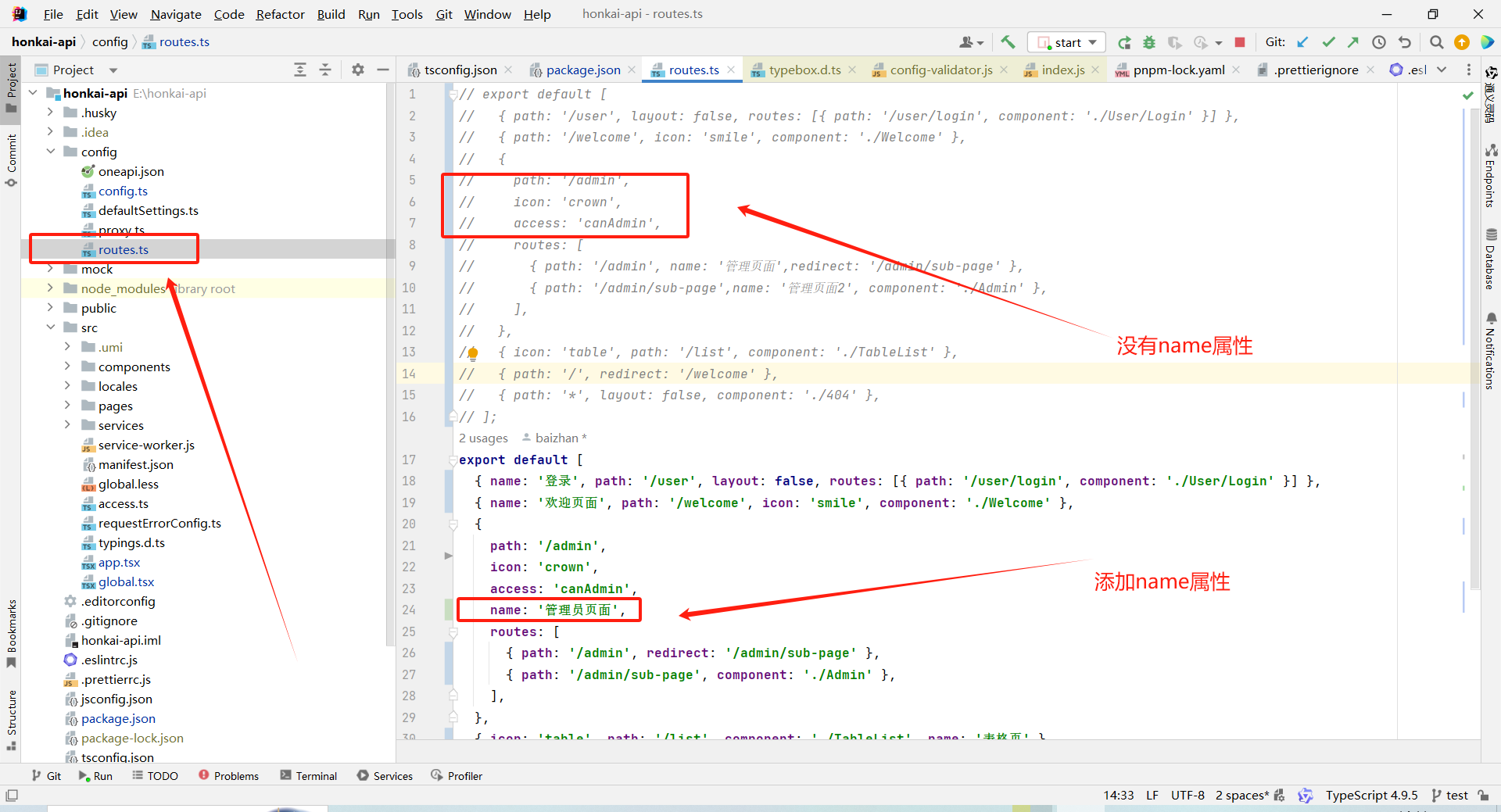
Task: Show Git history clock icon
Action: tap(1379, 42)
